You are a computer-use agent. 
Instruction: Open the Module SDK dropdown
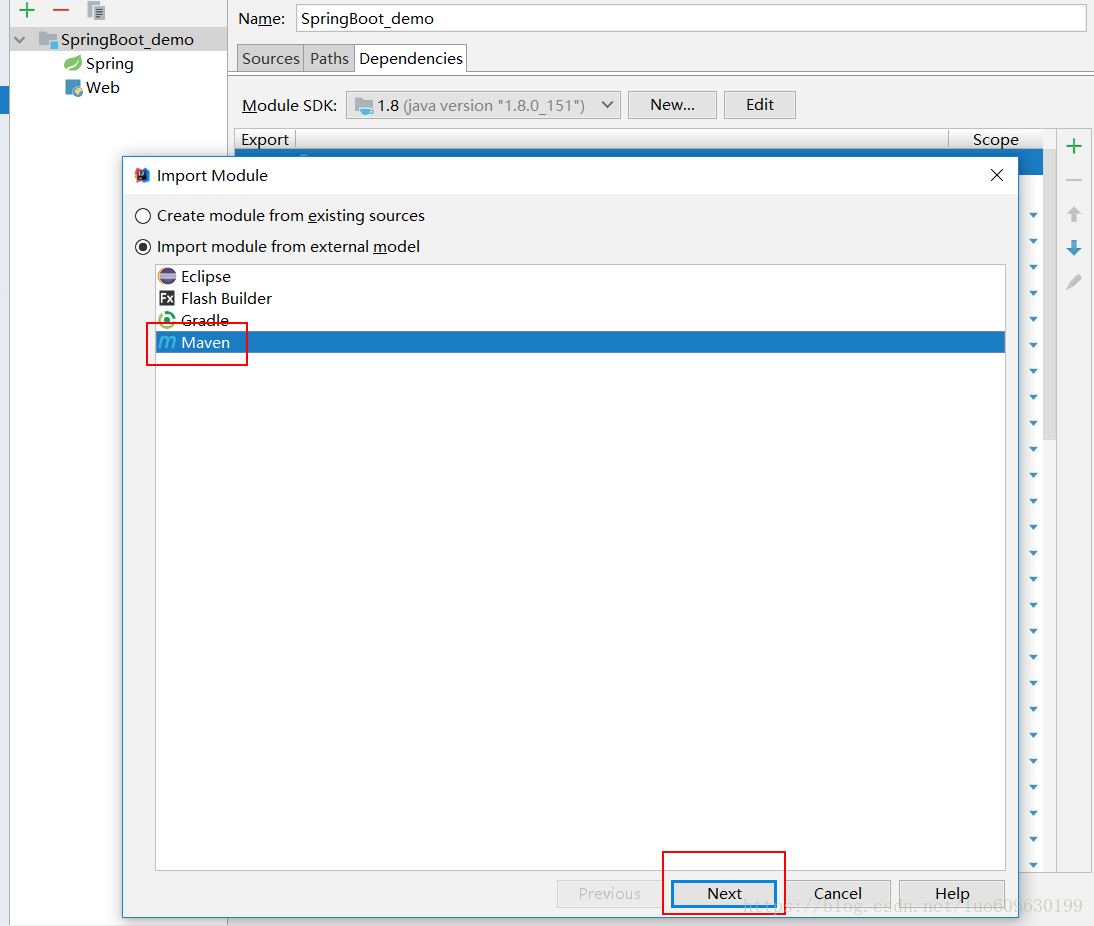click(483, 105)
